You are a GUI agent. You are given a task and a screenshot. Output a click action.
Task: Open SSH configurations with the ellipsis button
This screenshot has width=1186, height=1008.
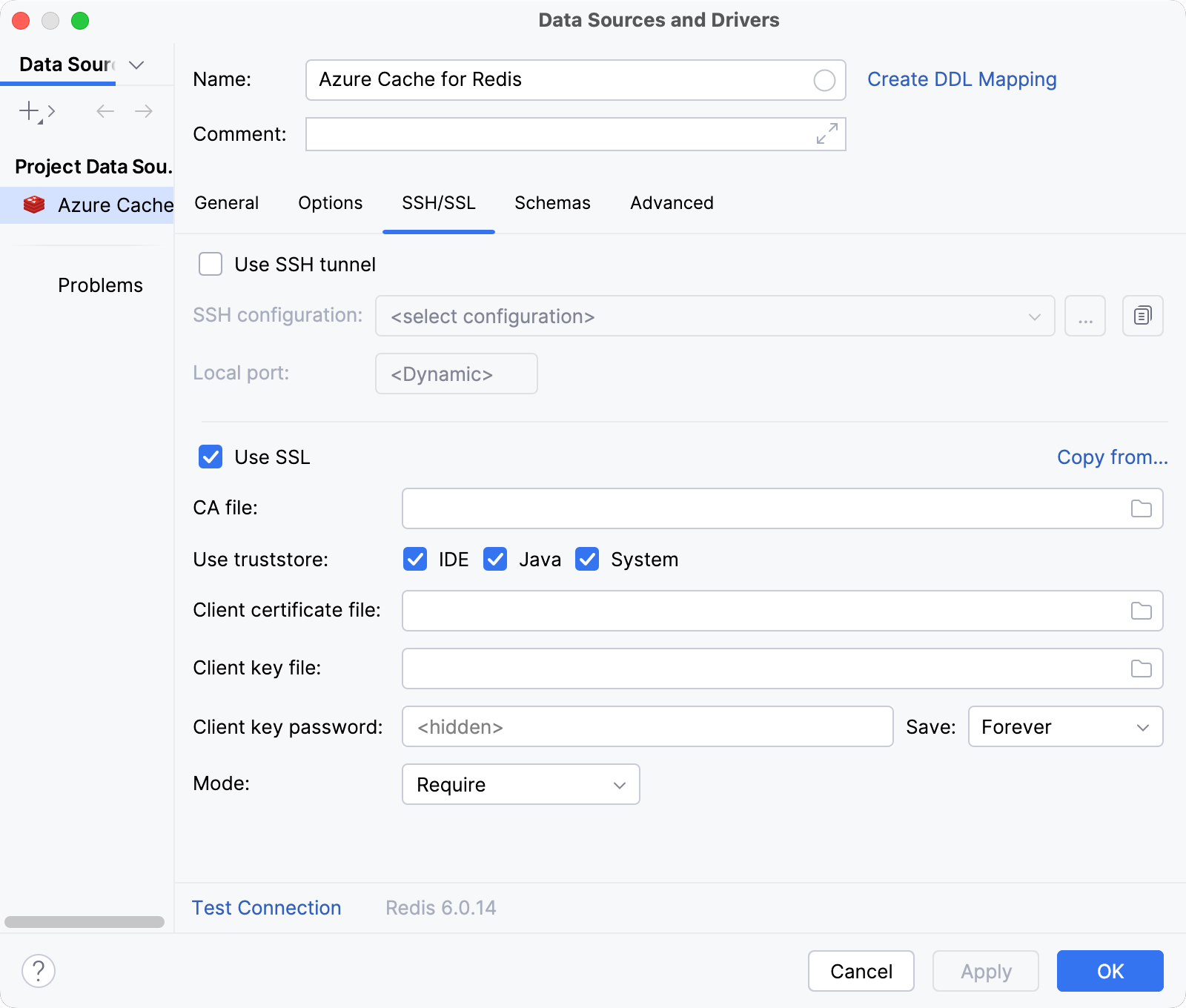1085,316
